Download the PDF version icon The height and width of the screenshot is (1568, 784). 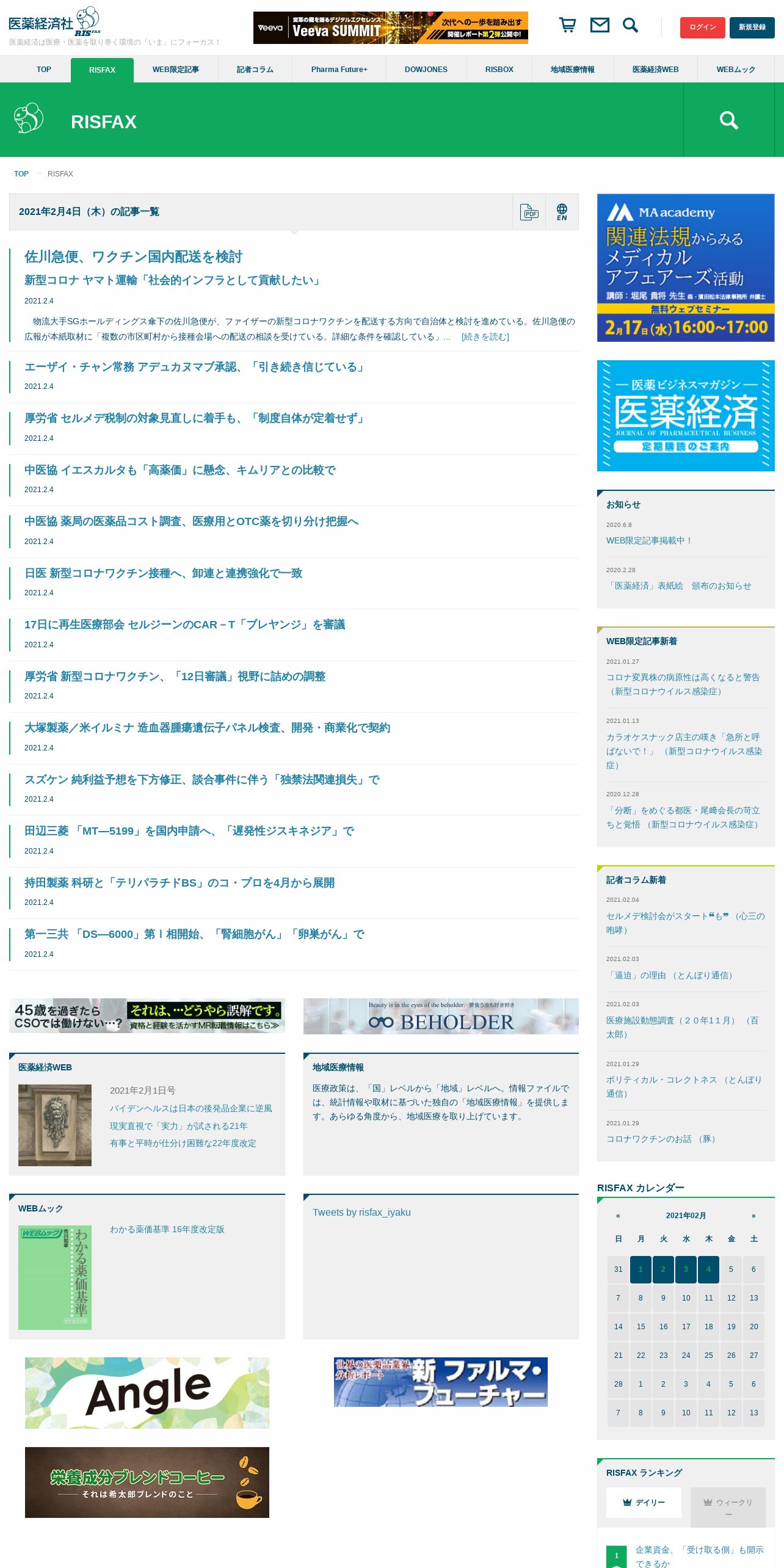529,212
